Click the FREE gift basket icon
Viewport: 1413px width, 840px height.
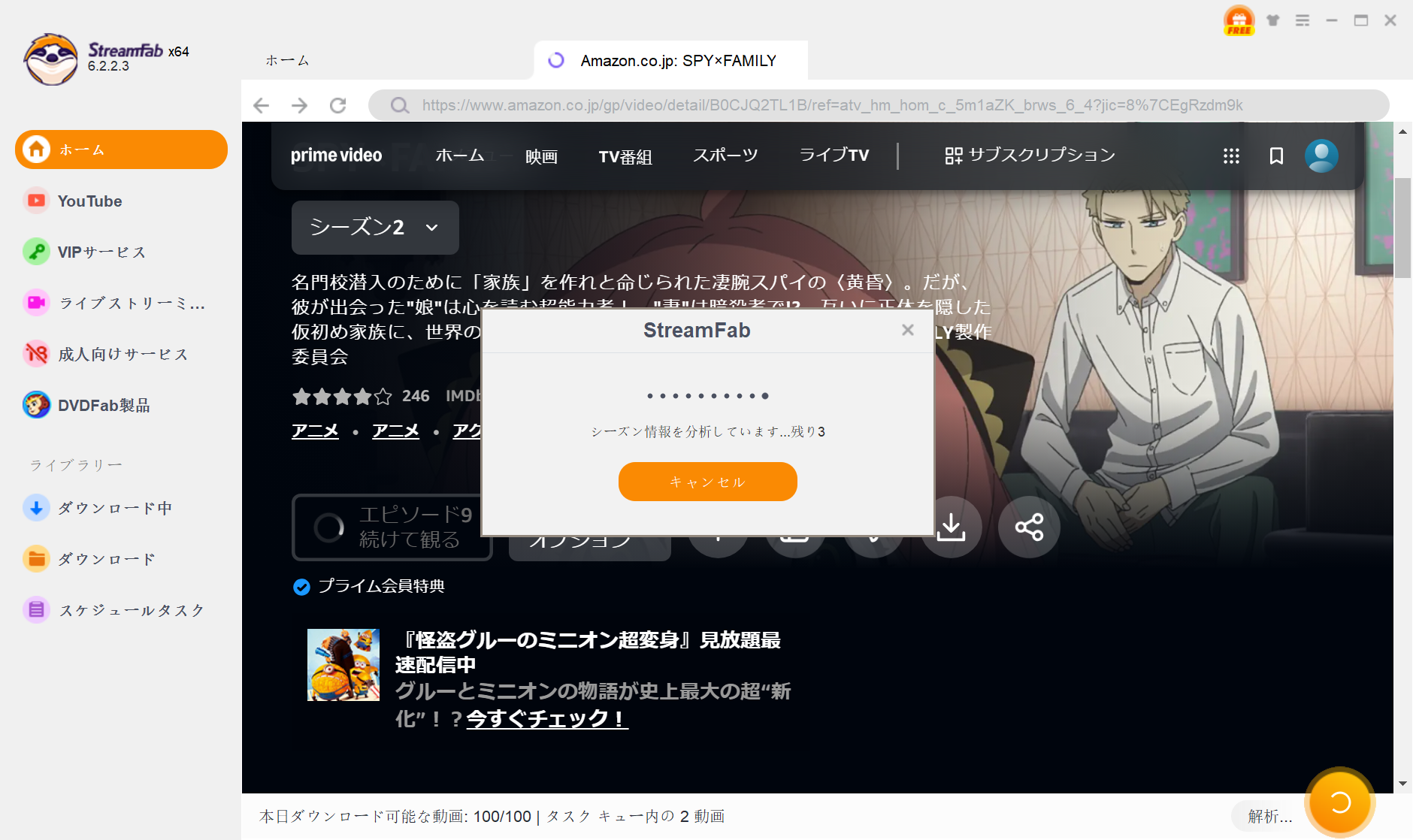tap(1239, 20)
